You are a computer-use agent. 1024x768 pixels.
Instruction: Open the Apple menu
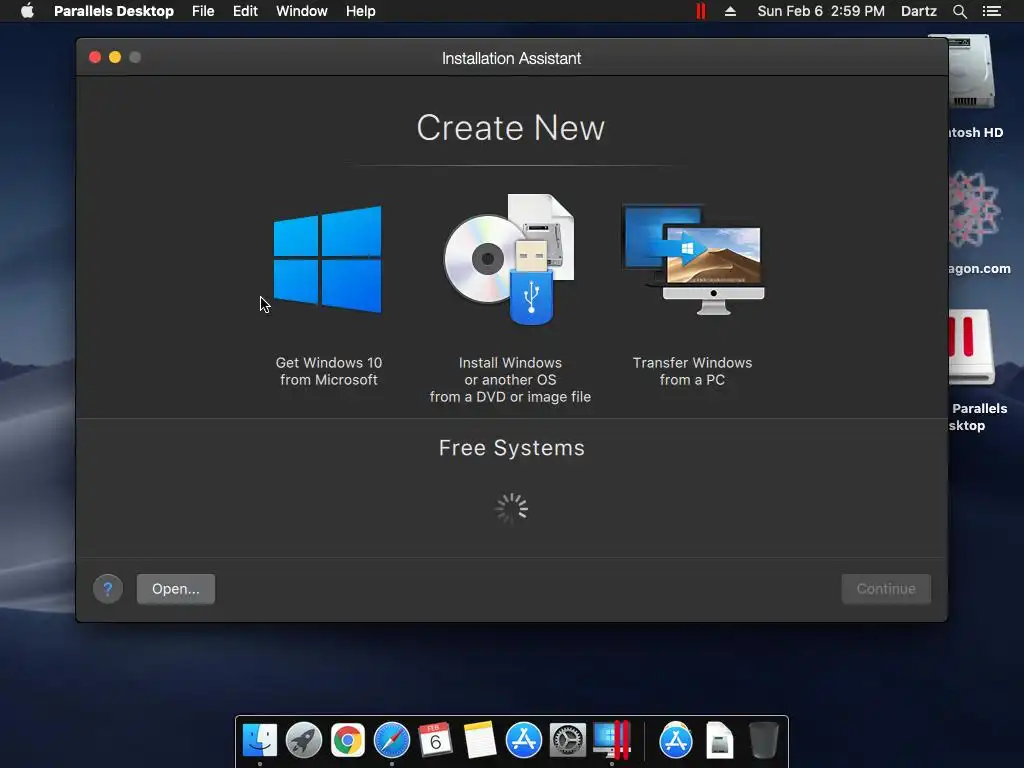pos(27,11)
